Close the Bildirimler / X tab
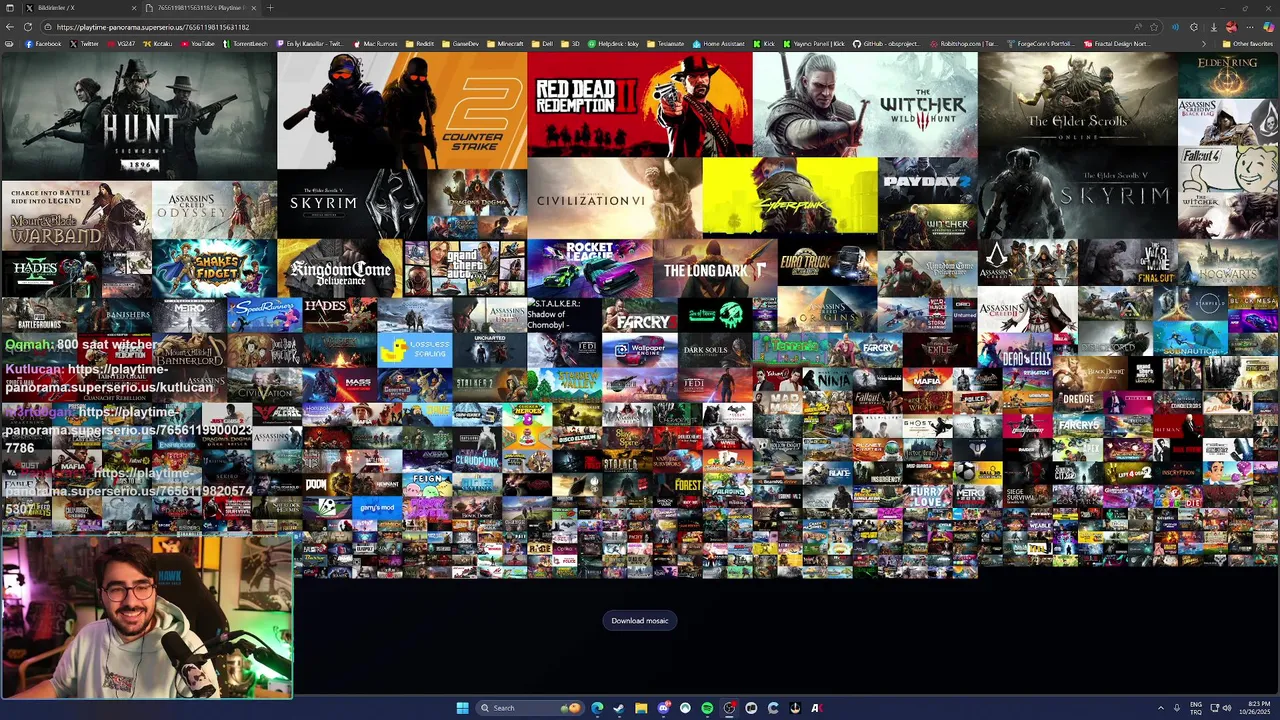 [x=134, y=8]
